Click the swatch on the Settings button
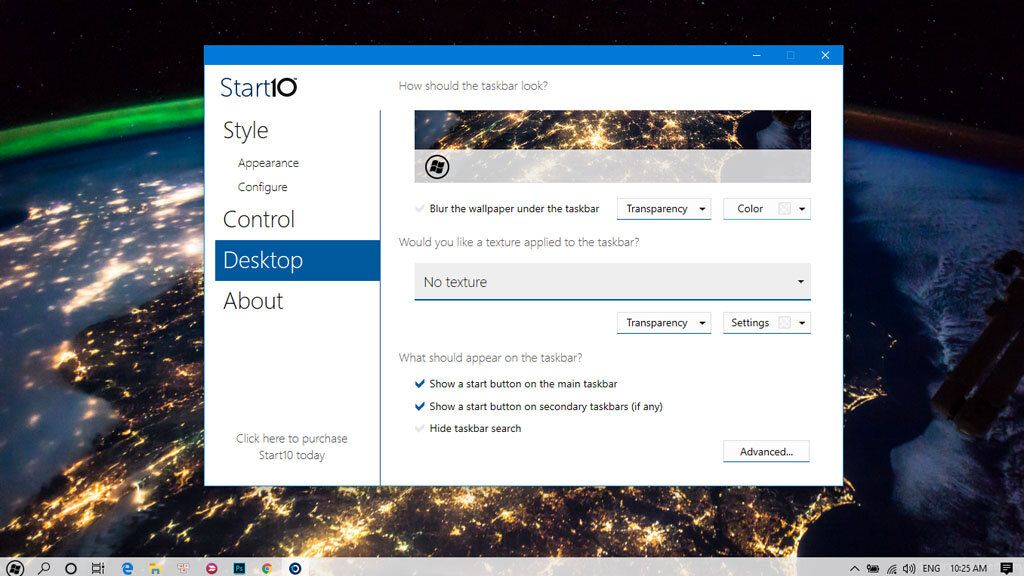This screenshot has height=576, width=1024. (x=784, y=323)
